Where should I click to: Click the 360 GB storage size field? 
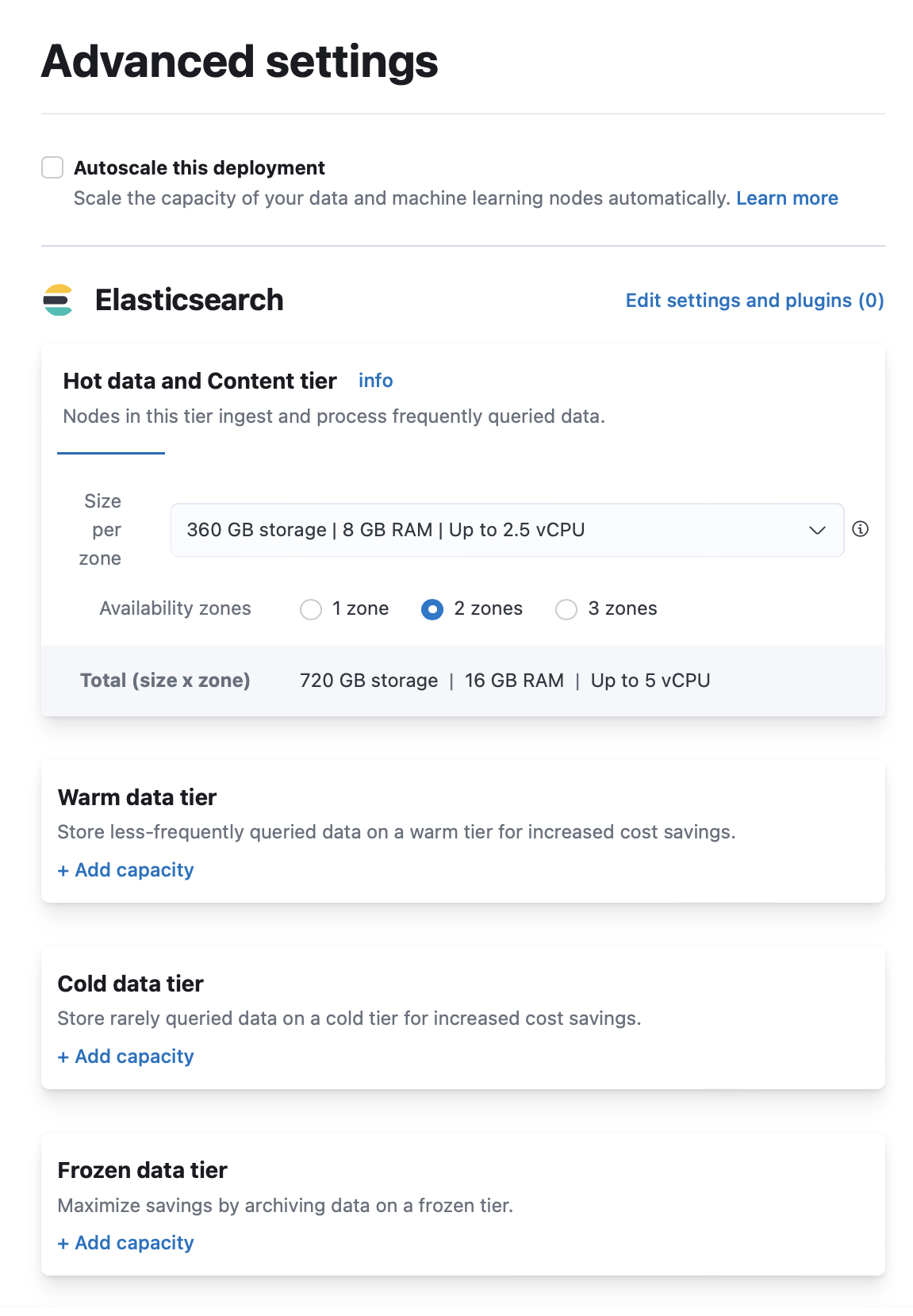click(x=386, y=529)
